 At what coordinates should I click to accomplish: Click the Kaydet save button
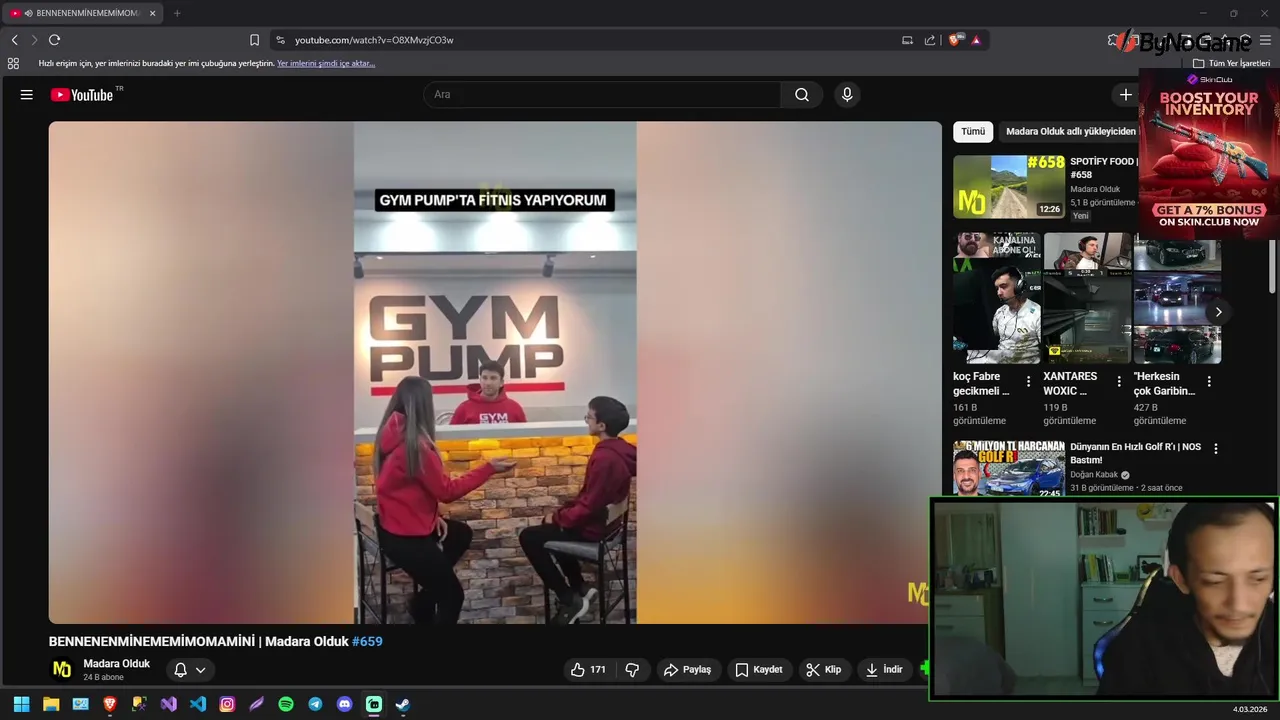pyautogui.click(x=758, y=670)
